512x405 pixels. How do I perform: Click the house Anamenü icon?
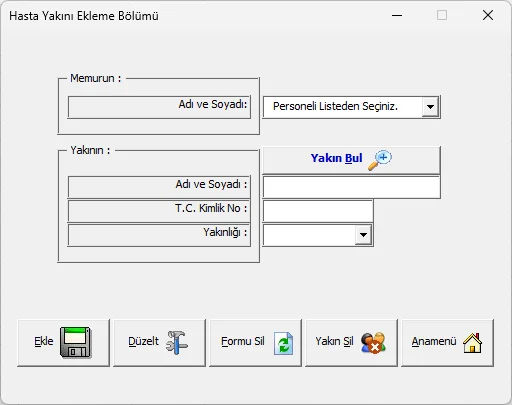pyautogui.click(x=473, y=343)
